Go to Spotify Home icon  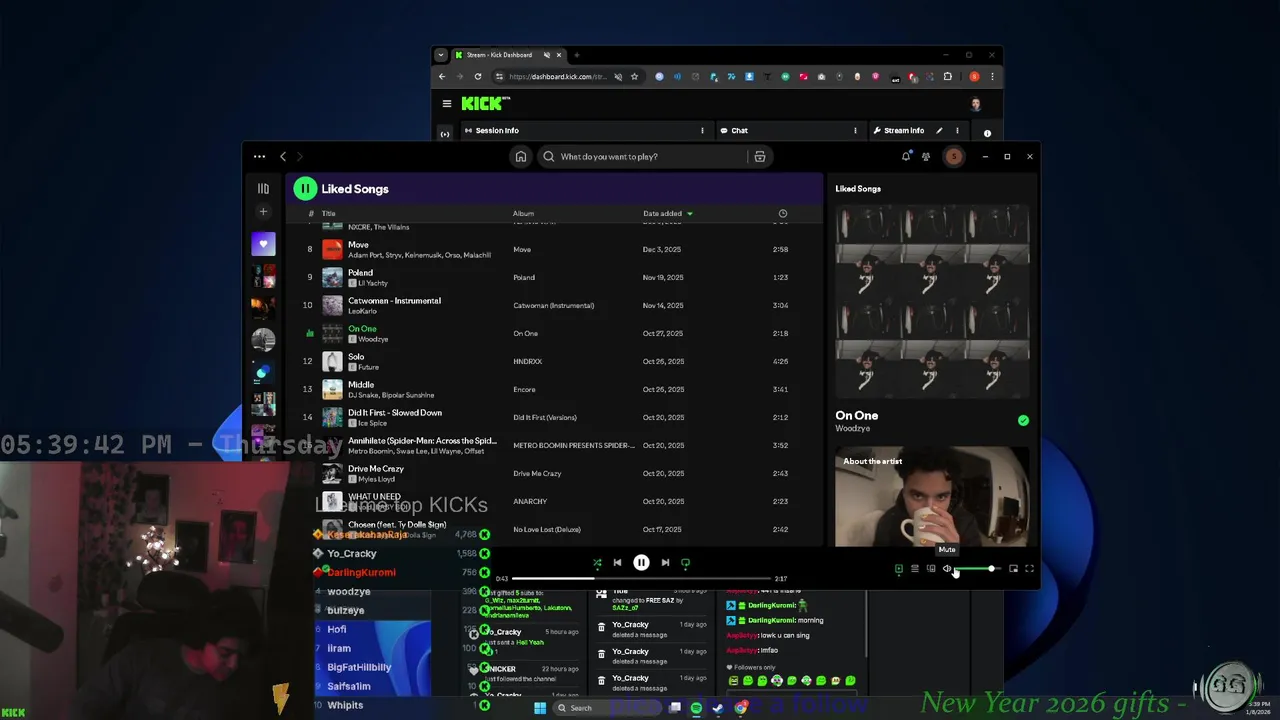(520, 157)
